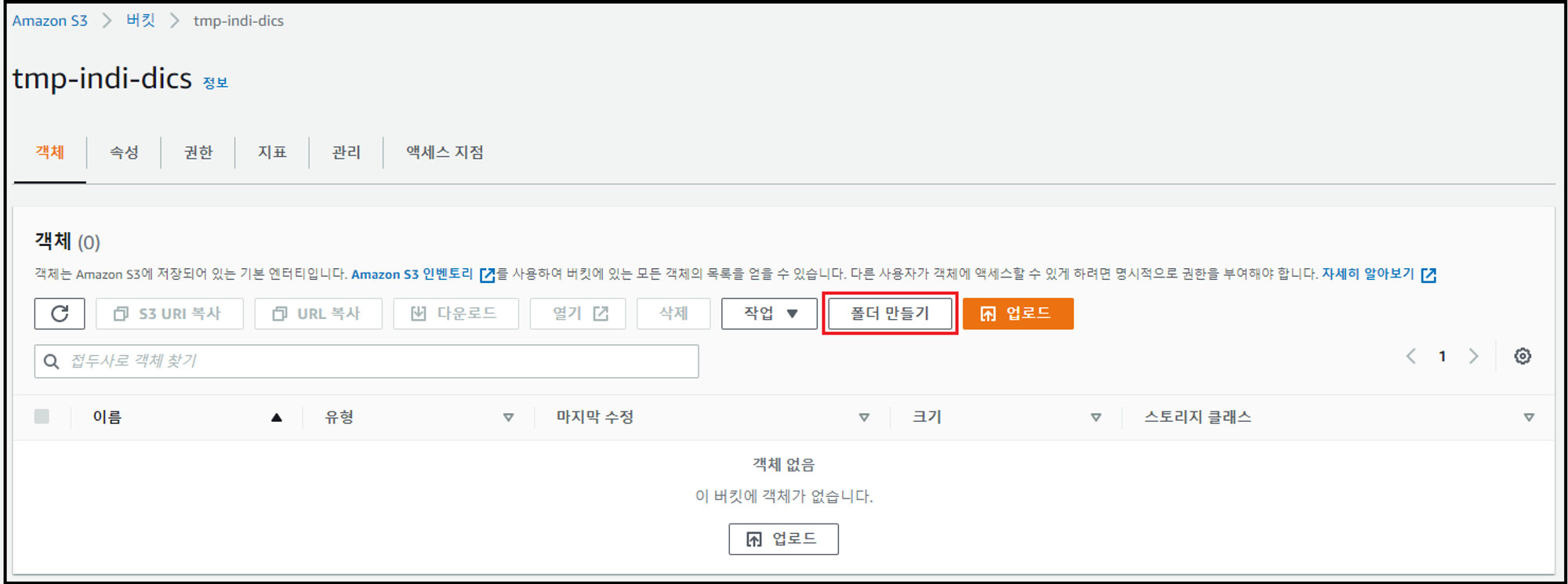
Task: Click the orange 업로드 button
Action: click(1018, 314)
